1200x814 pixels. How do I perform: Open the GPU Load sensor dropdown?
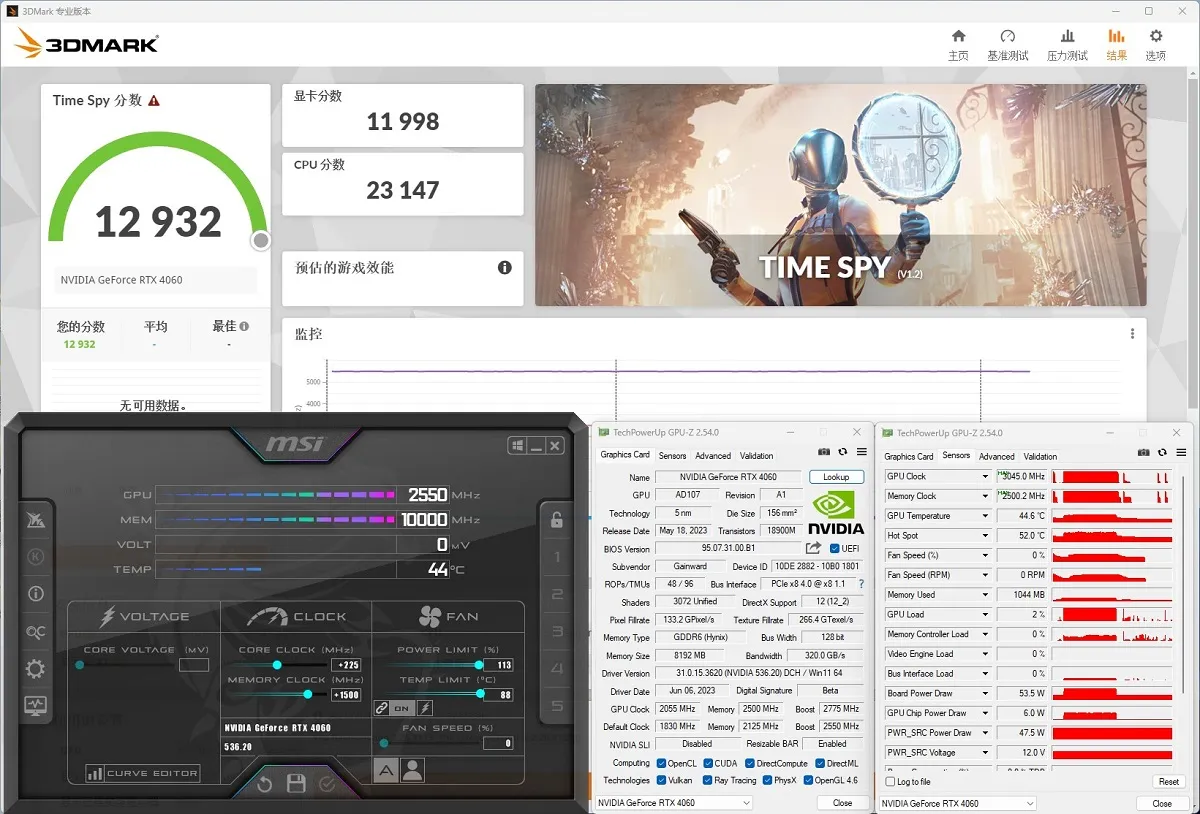point(985,615)
